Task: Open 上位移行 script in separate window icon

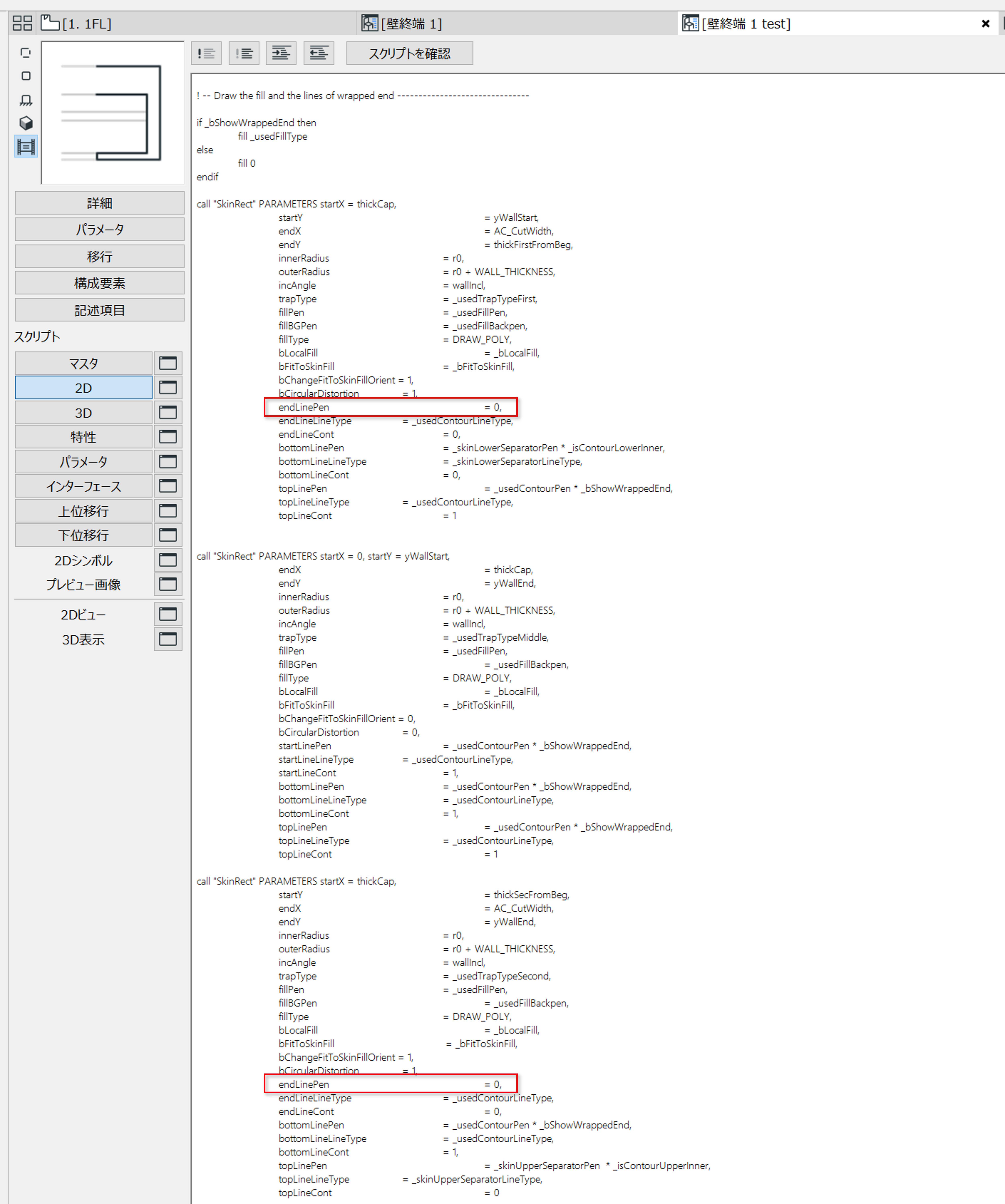Action: coord(168,511)
